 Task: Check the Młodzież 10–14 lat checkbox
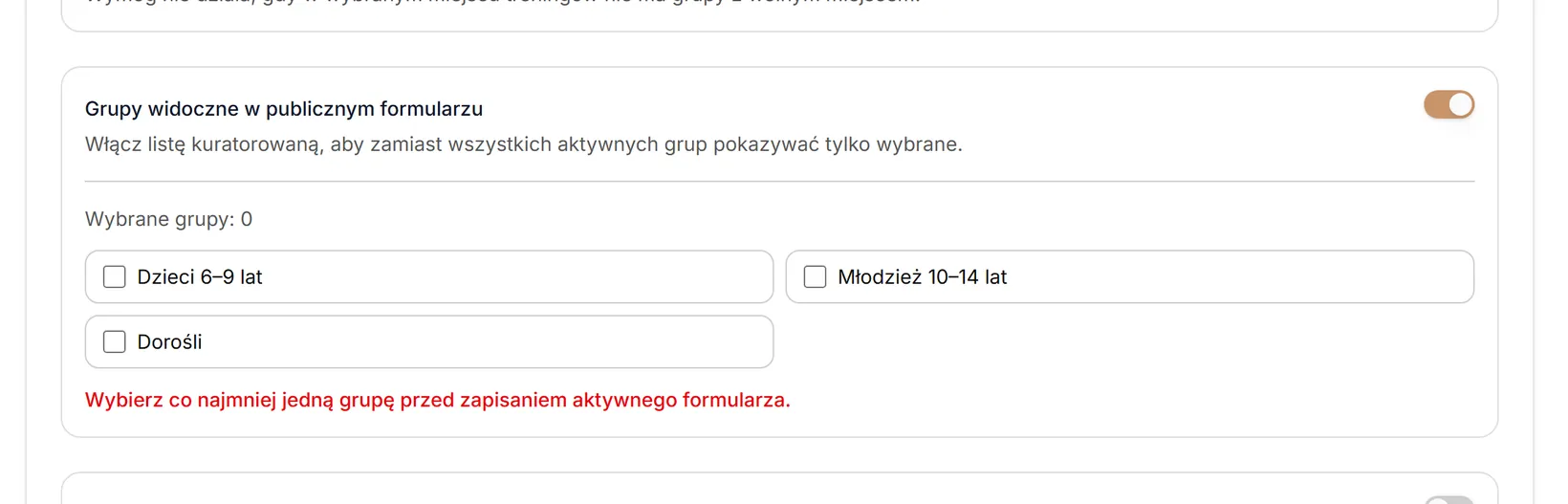pyautogui.click(x=815, y=276)
